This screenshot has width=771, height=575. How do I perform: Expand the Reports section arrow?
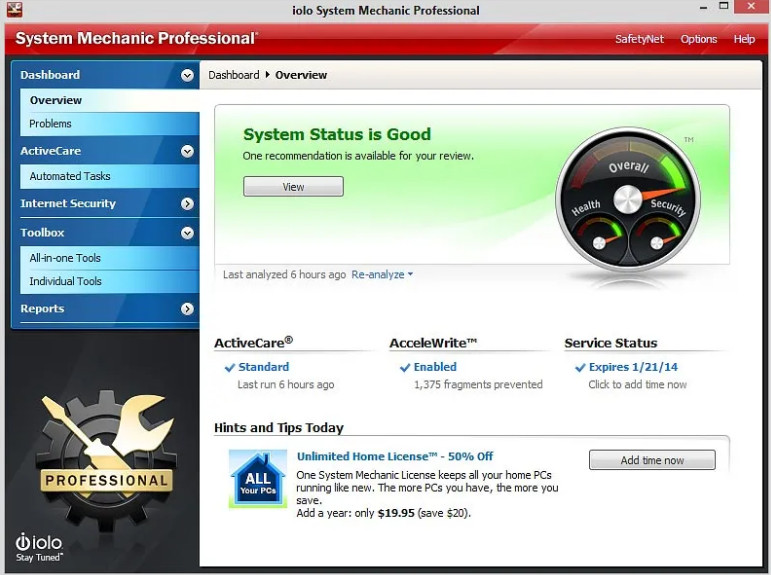click(187, 309)
